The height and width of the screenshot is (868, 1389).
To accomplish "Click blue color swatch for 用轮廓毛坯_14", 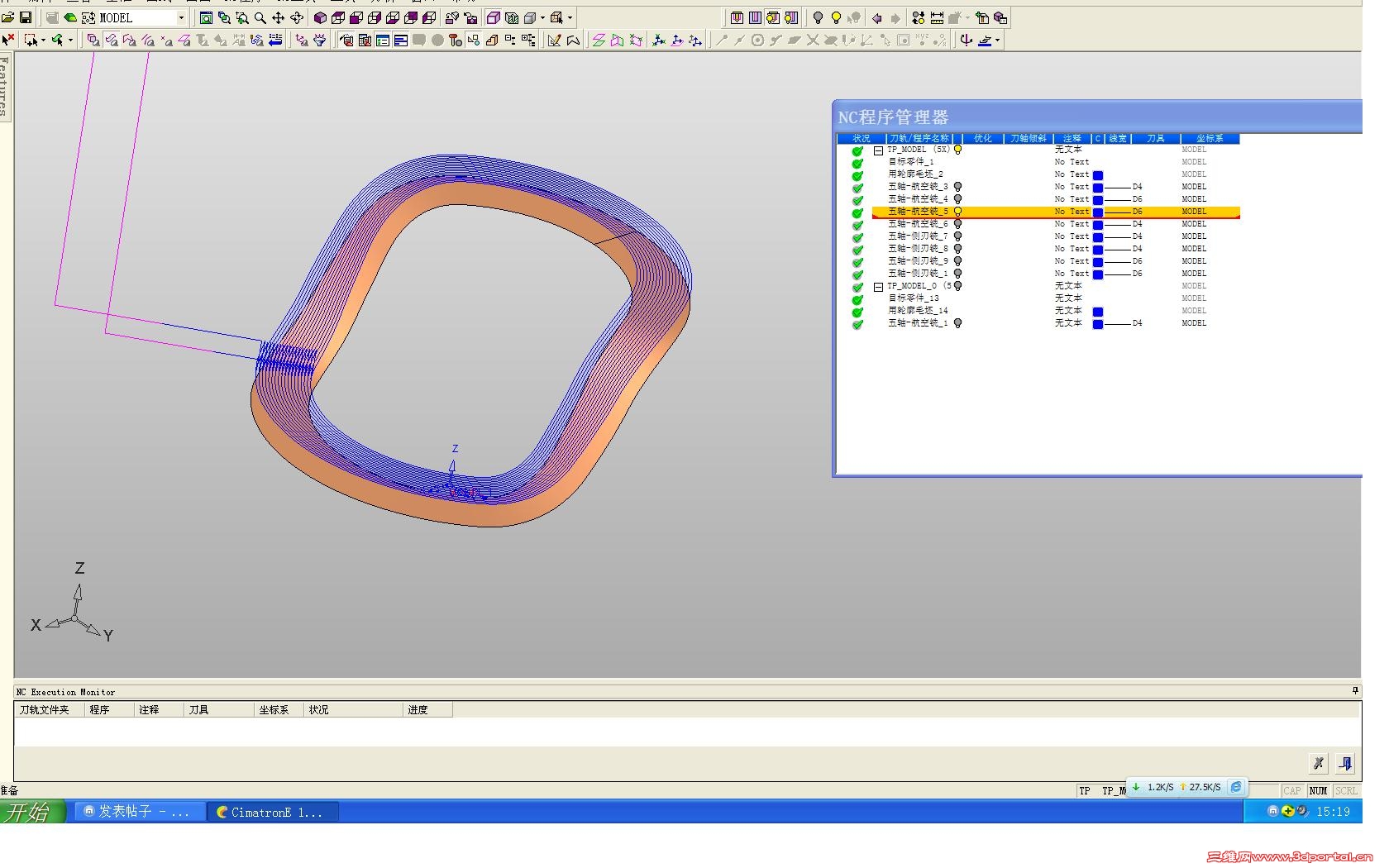I will tap(1098, 312).
